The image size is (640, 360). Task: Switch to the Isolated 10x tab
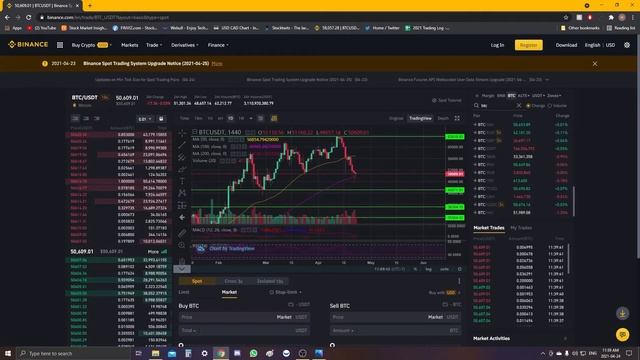(270, 281)
